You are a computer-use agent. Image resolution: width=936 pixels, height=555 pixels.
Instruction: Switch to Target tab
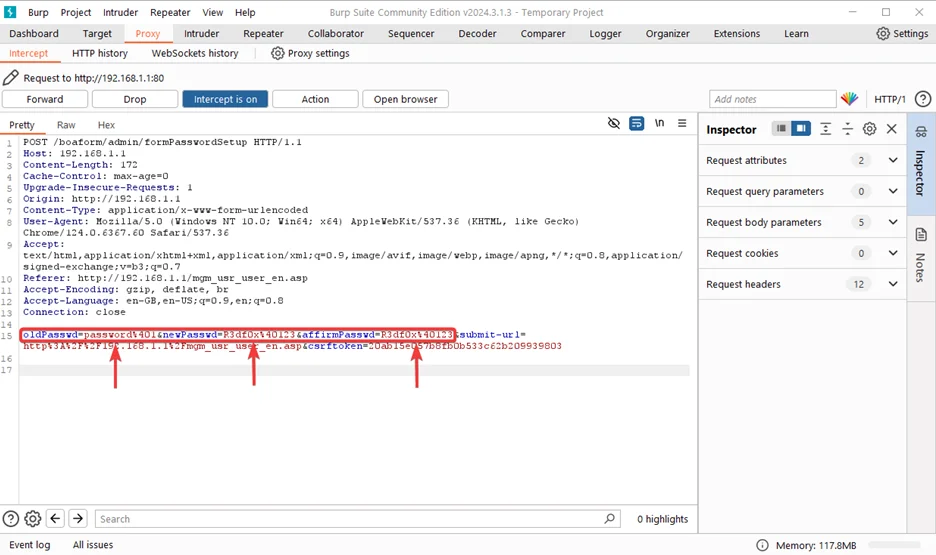coord(97,33)
